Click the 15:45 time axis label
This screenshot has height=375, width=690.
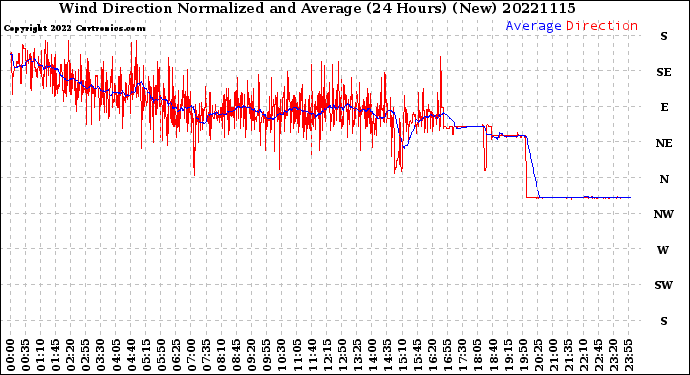418,355
